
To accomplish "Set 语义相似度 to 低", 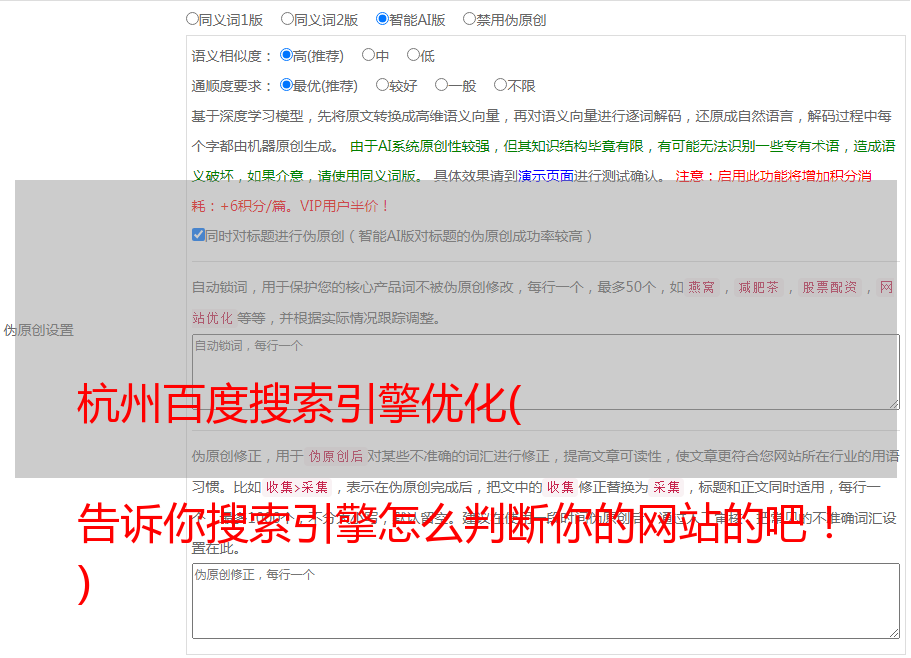I will (x=413, y=55).
